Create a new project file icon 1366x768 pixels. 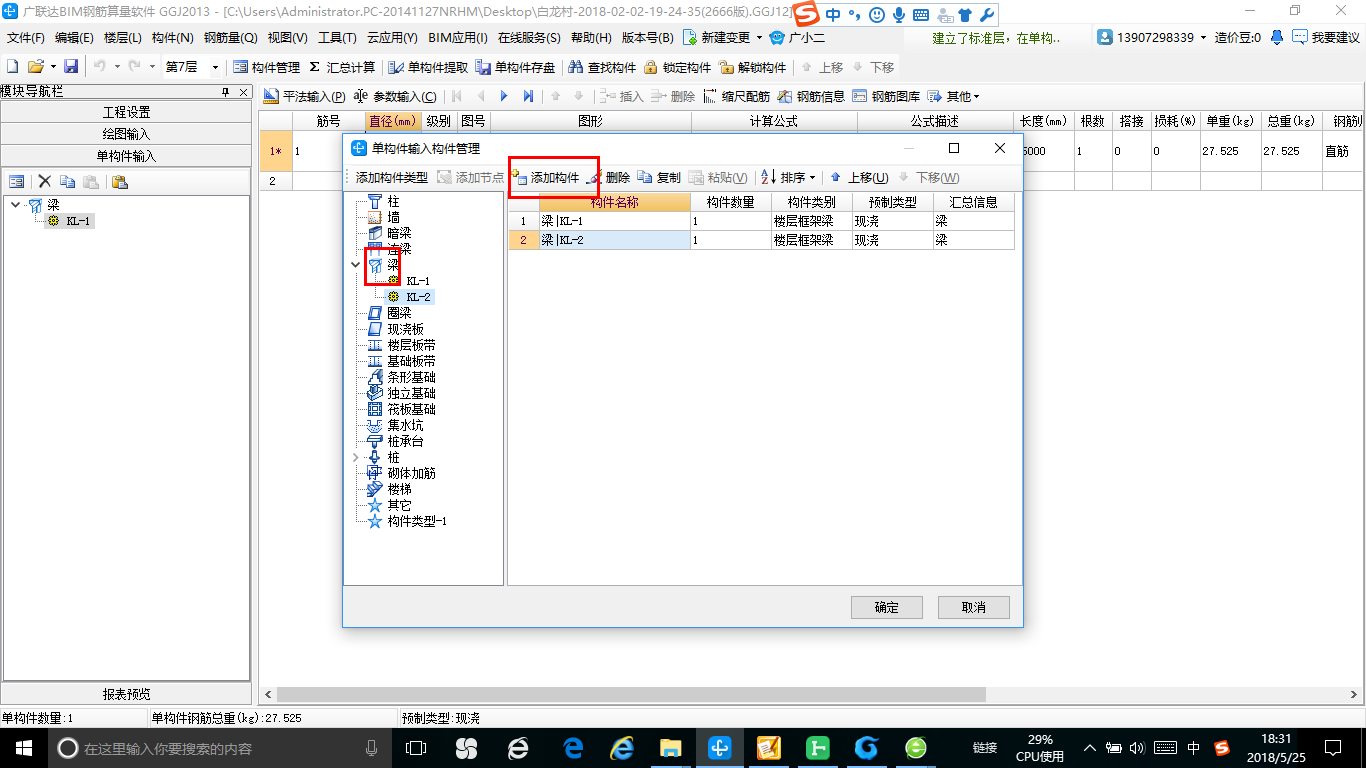12,67
